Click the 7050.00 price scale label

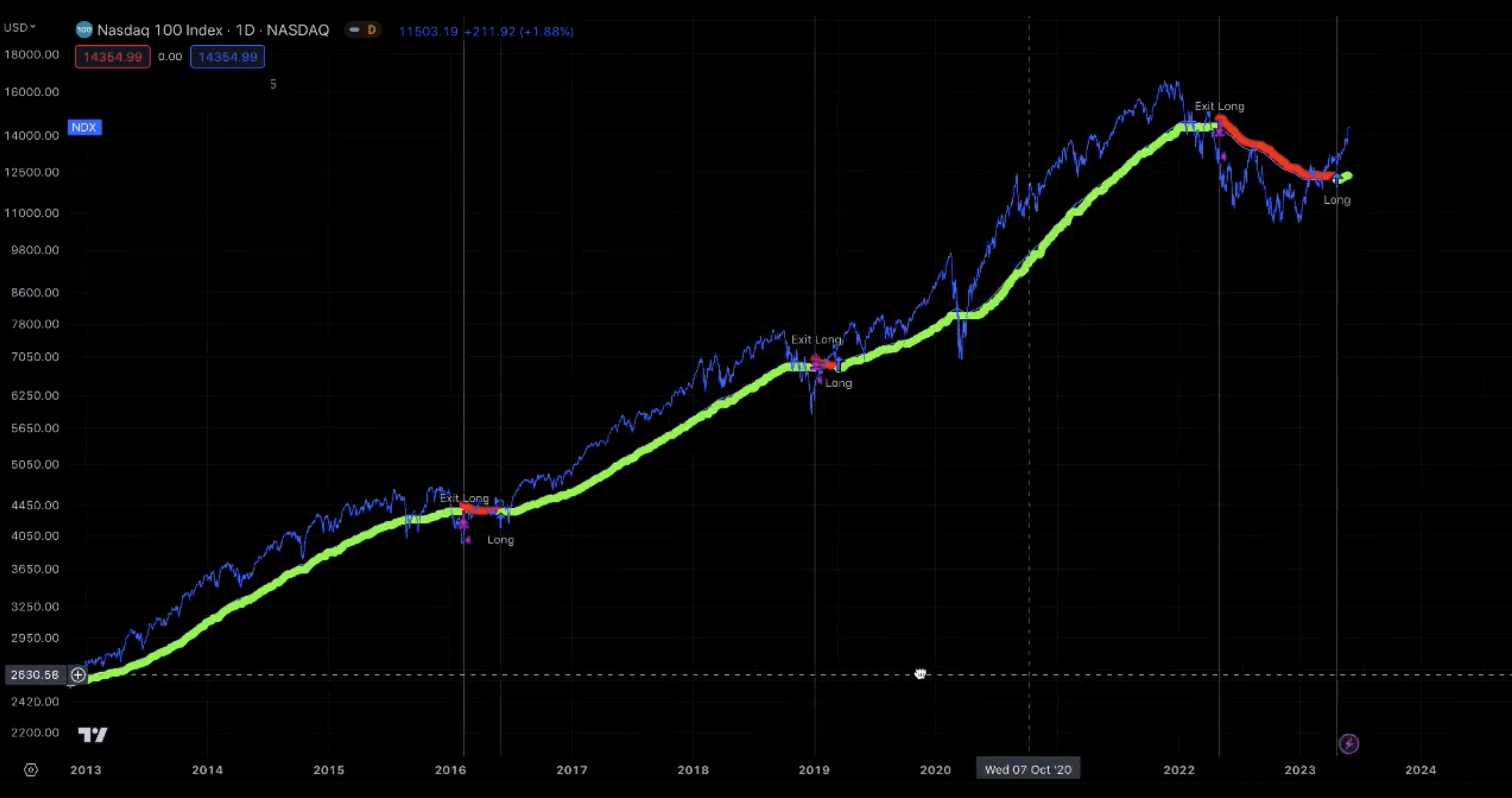[35, 357]
